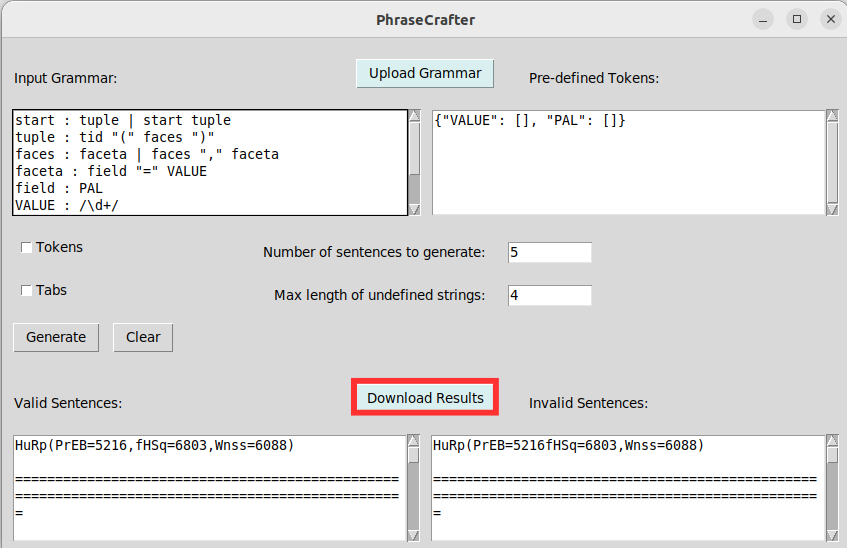Toggle the Tabs checkbox

pyautogui.click(x=27, y=291)
